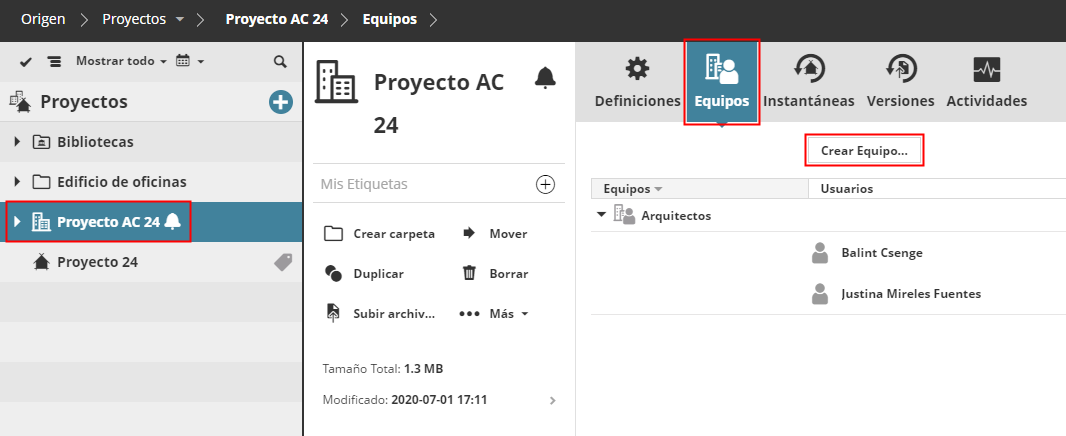This screenshot has height=436, width=1066.
Task: Click the Subir archivo upload icon
Action: point(334,313)
